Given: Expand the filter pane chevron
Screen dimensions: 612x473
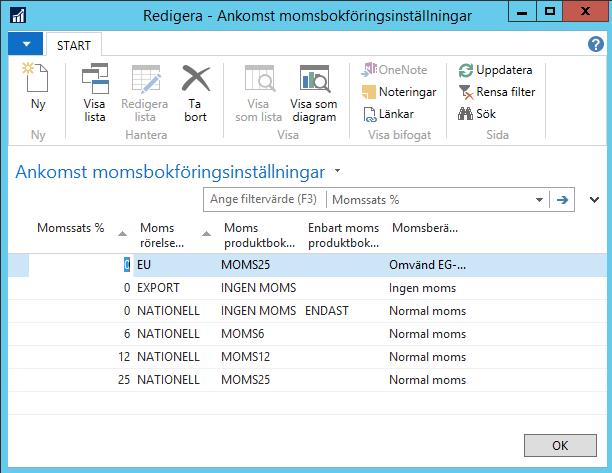Looking at the screenshot, I should (x=594, y=200).
